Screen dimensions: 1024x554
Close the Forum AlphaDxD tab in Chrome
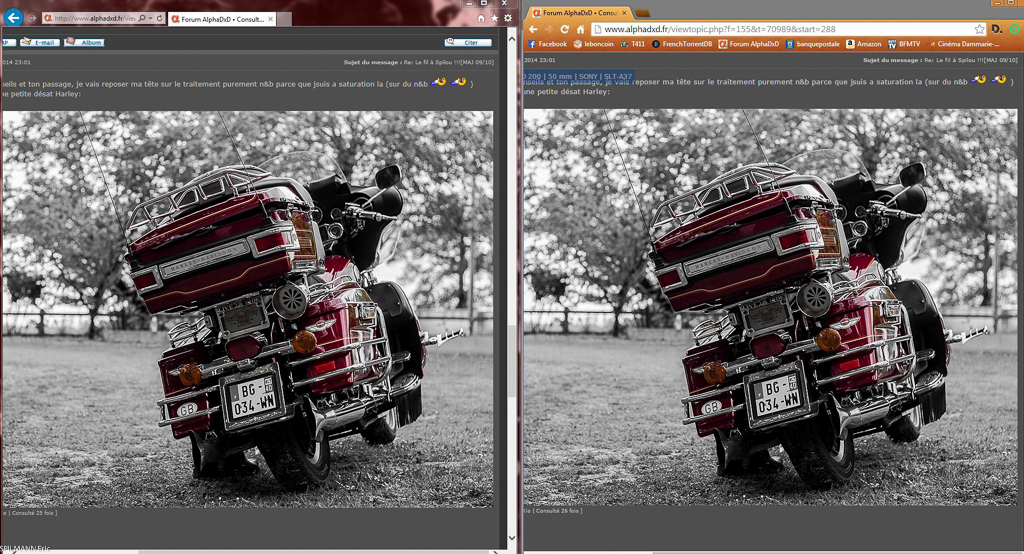(x=624, y=12)
